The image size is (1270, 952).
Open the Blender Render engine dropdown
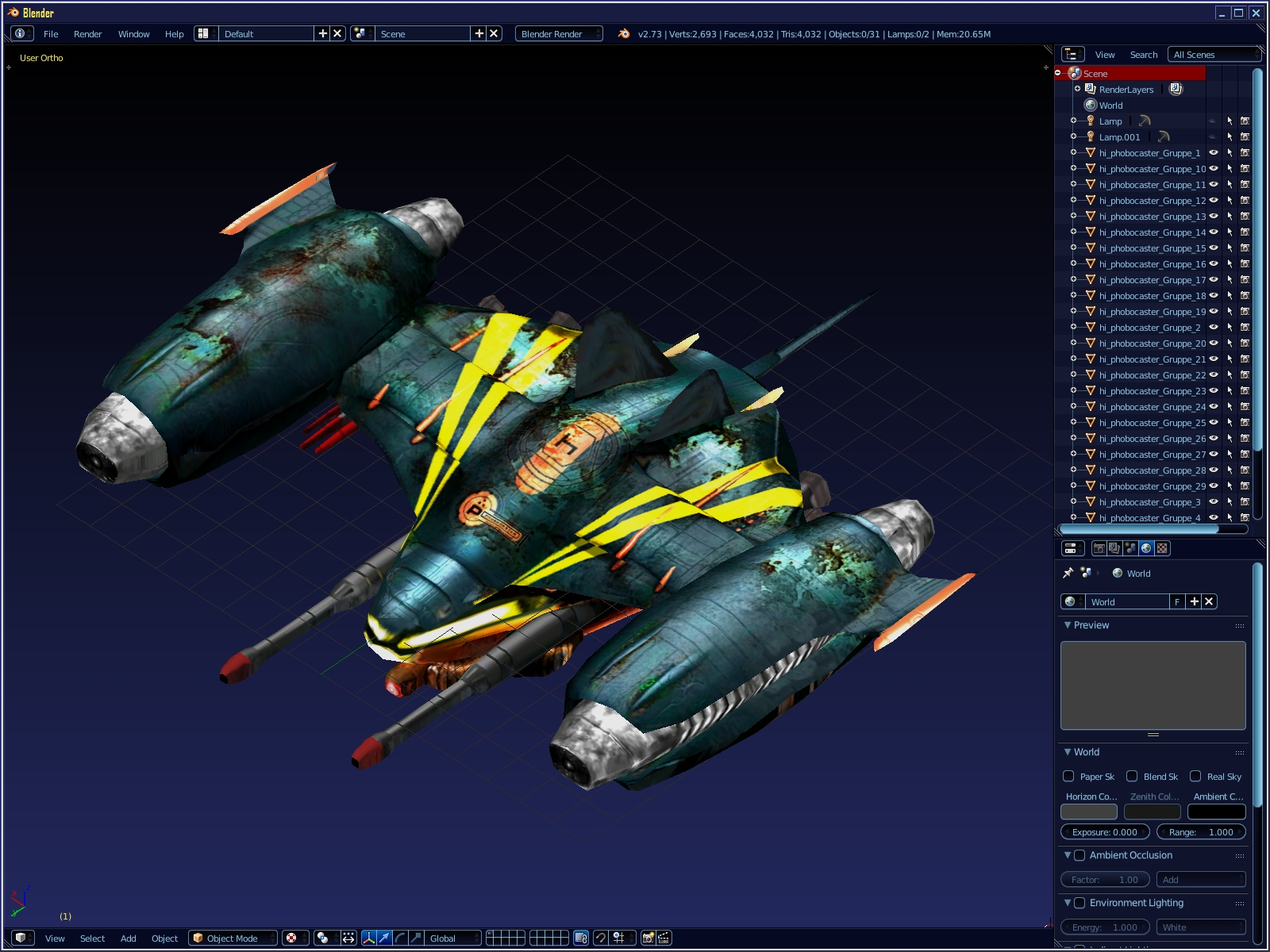pos(559,33)
